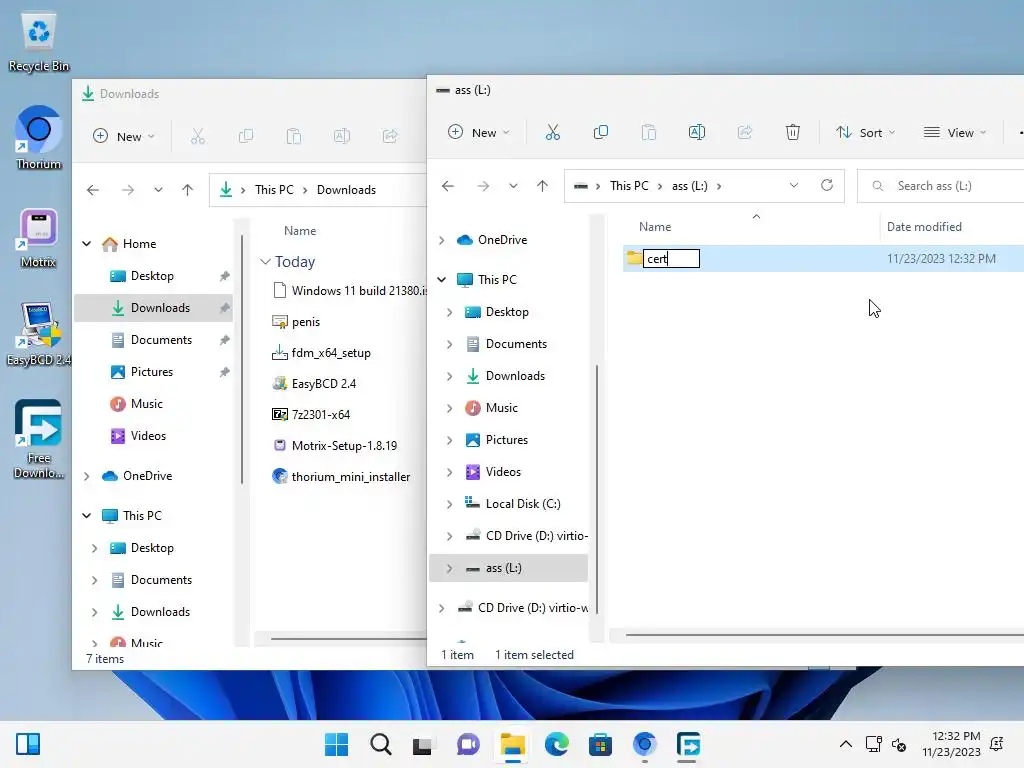This screenshot has width=1024, height=768.
Task: Click Cut icon in Downloads window toolbar
Action: [x=198, y=136]
